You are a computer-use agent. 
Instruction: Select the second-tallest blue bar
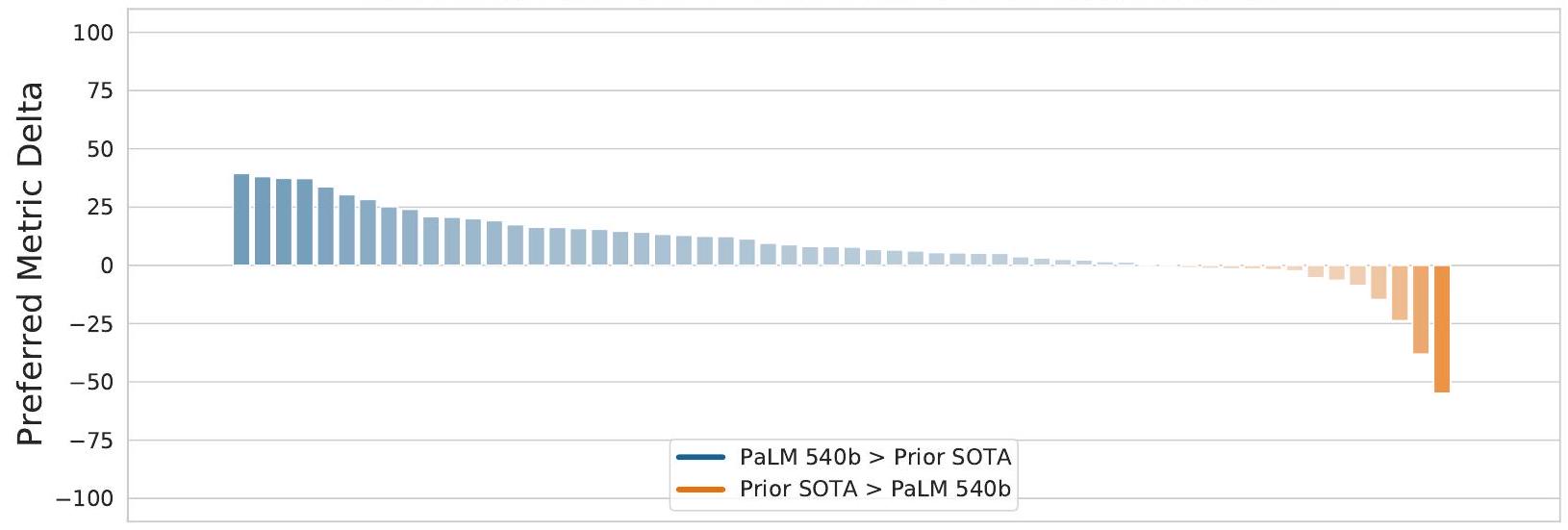263,221
